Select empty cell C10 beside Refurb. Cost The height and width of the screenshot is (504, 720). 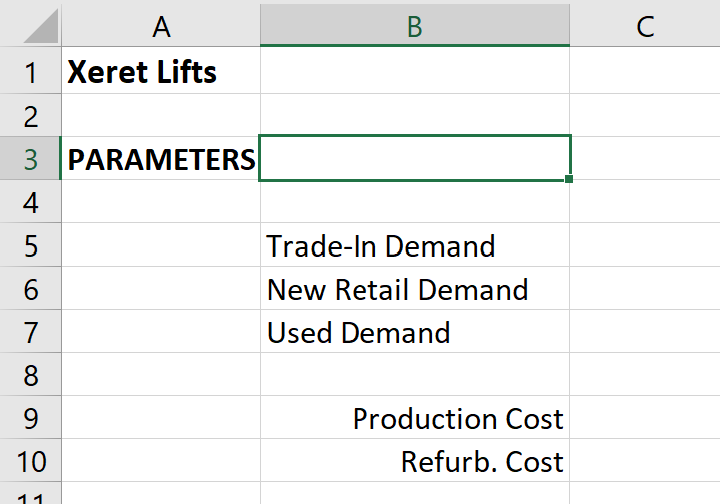[645, 461]
